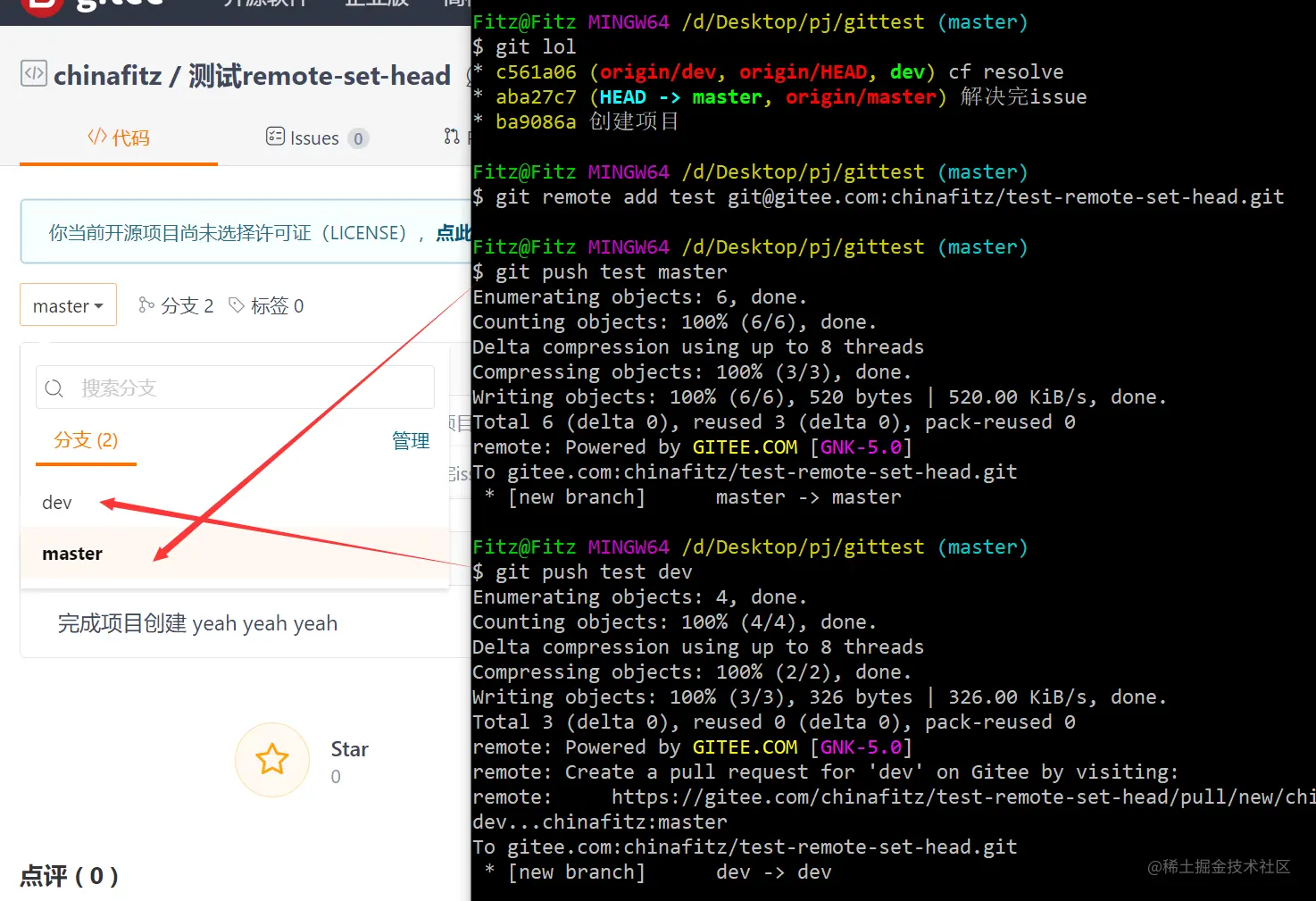The height and width of the screenshot is (901, 1316).
Task: Open the 标签 0 tags link
Action: (x=267, y=306)
